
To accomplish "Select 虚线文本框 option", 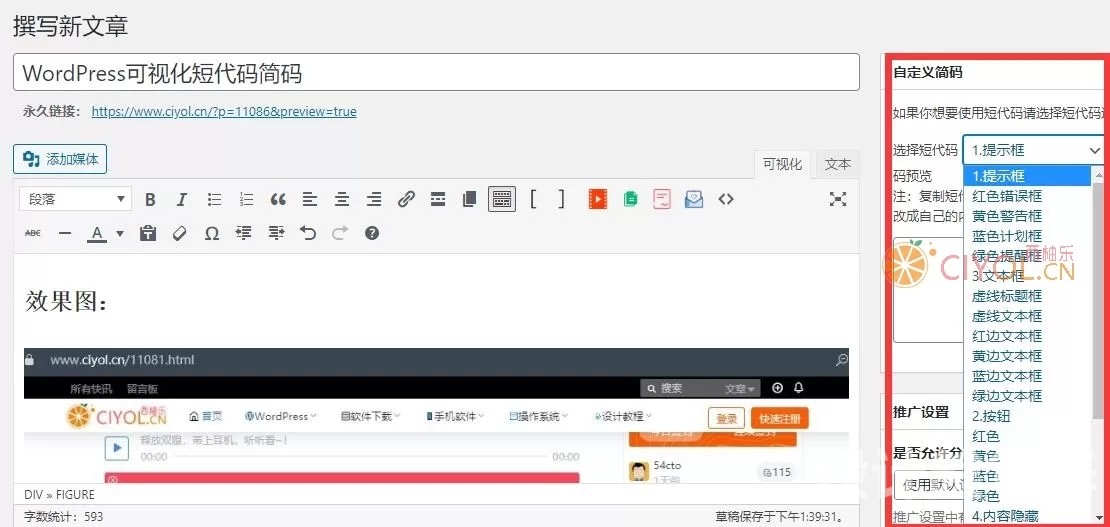I will [x=1027, y=316].
